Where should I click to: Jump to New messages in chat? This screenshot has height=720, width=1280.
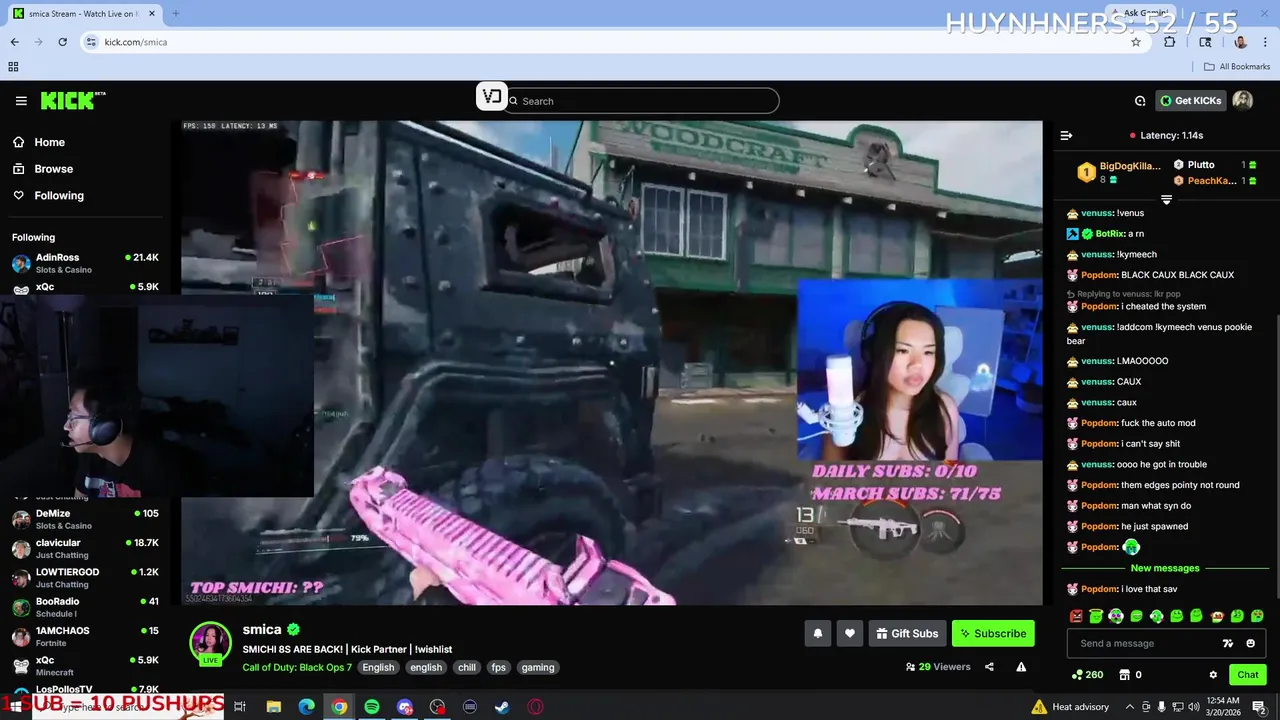click(1165, 568)
